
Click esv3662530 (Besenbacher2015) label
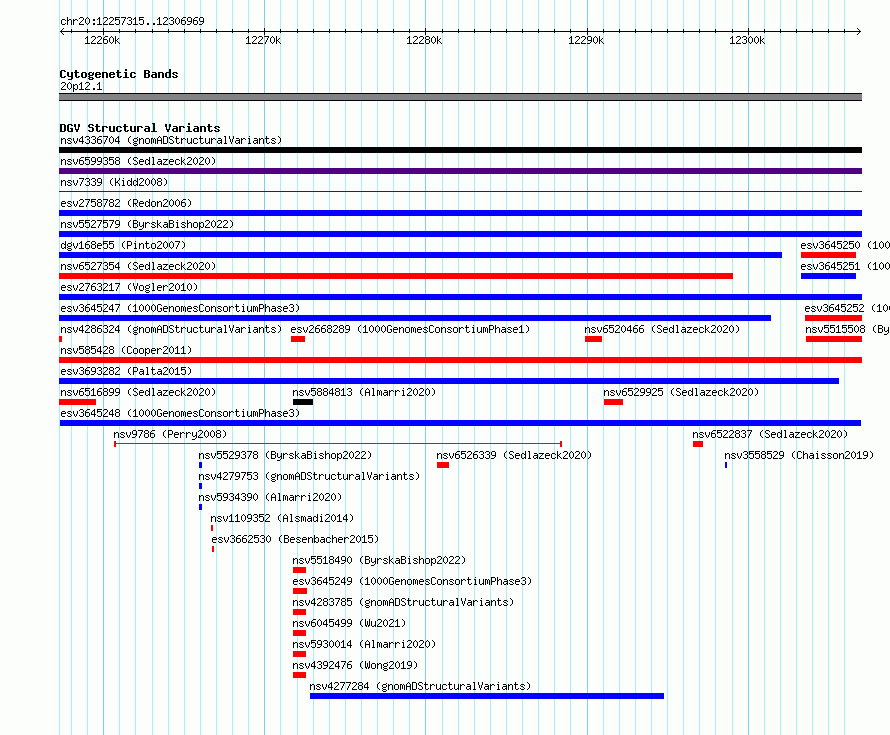point(295,539)
